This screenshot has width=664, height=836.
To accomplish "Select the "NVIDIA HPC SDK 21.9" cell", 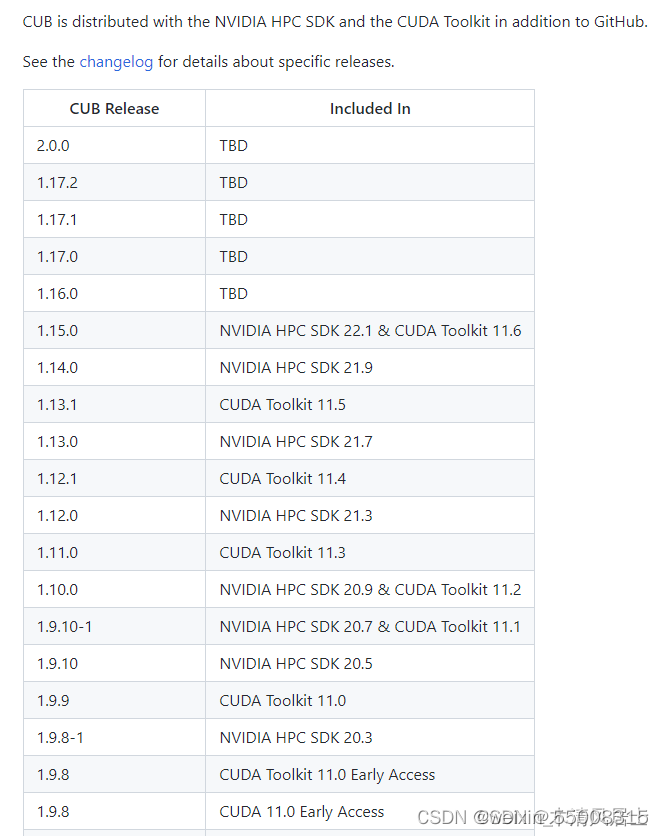I will pyautogui.click(x=370, y=367).
